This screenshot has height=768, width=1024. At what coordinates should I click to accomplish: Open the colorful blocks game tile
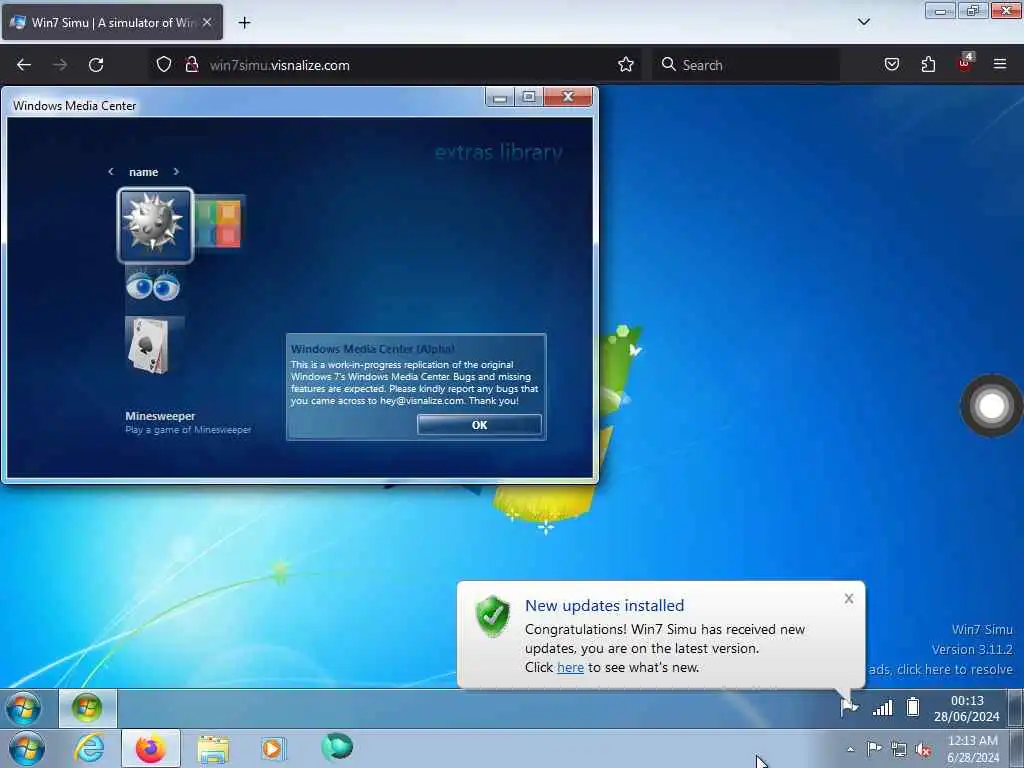221,223
